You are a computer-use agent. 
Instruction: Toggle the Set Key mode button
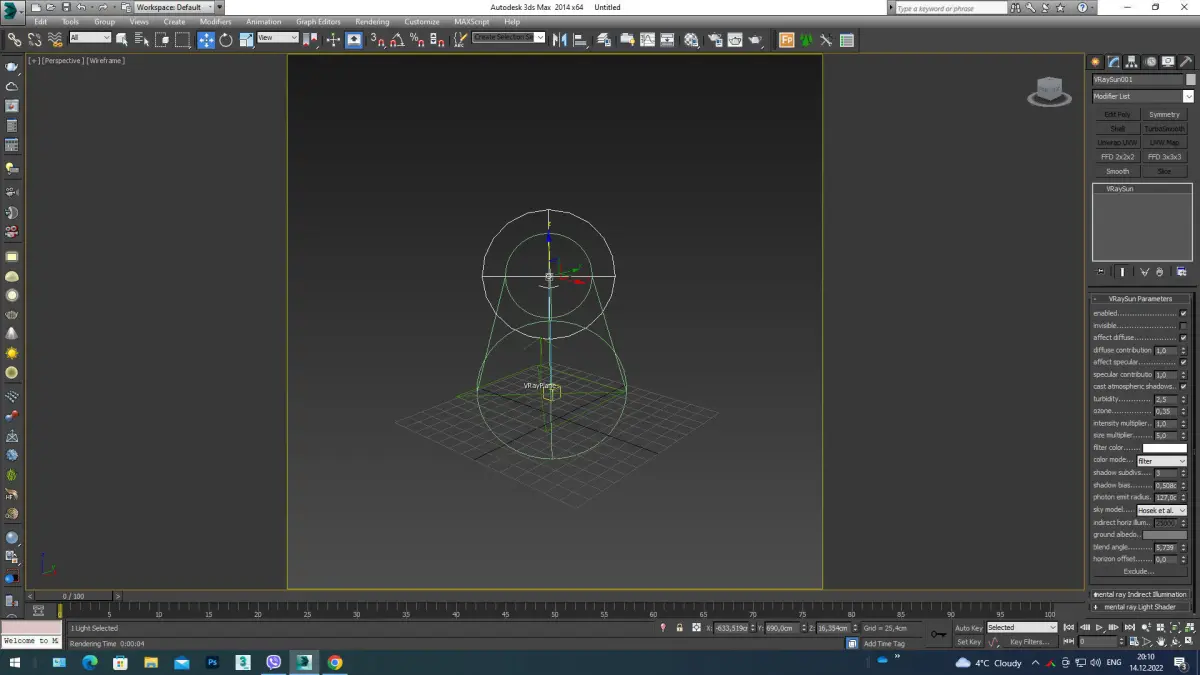pyautogui.click(x=969, y=642)
